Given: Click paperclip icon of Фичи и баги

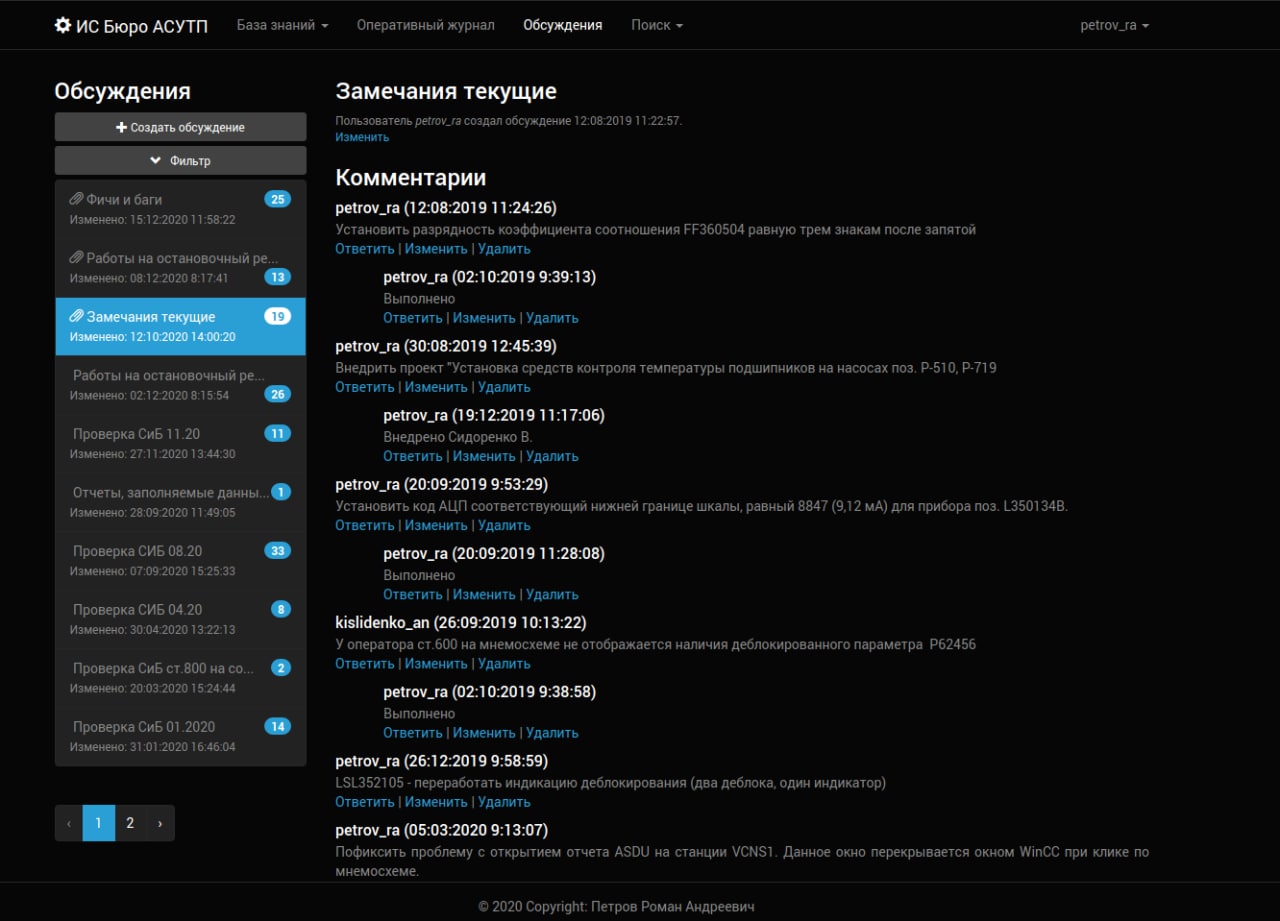Looking at the screenshot, I should coord(76,199).
